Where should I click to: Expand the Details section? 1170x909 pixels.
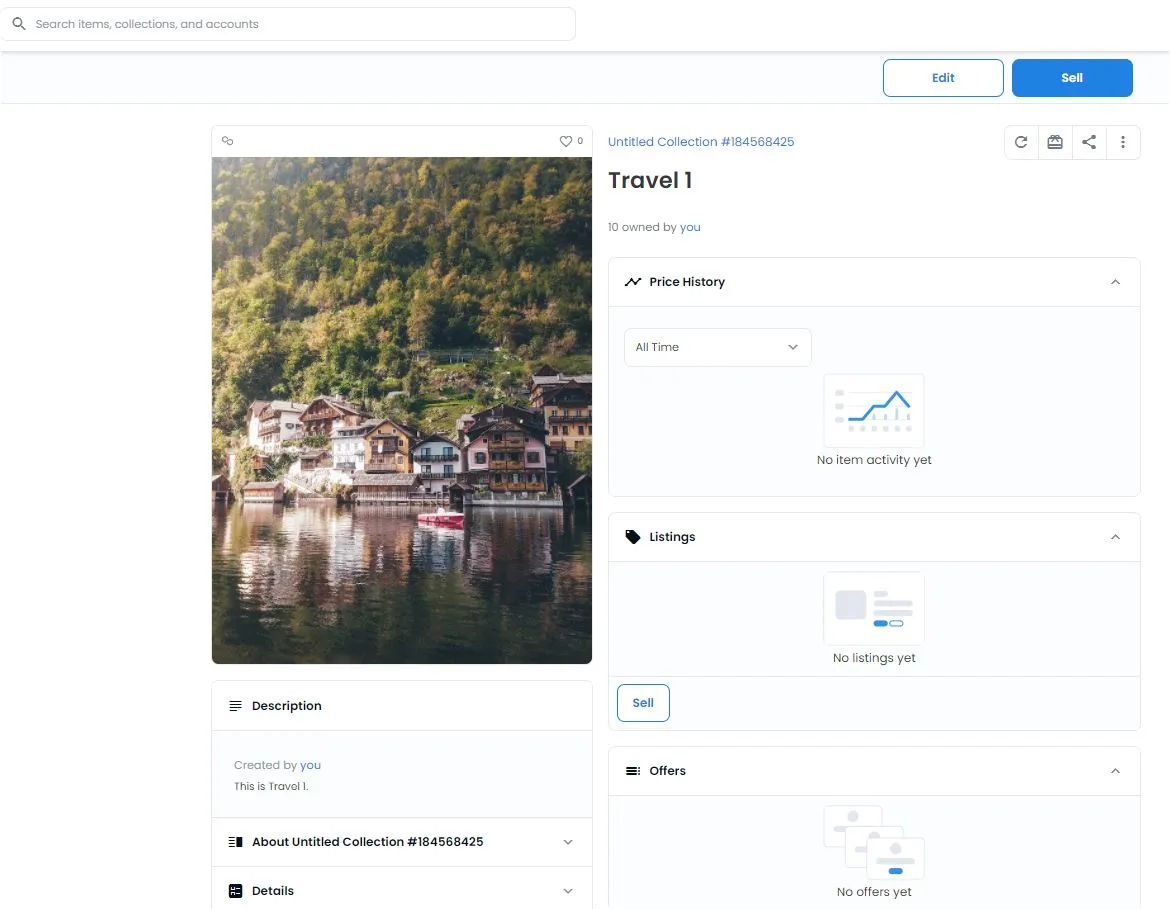point(568,891)
